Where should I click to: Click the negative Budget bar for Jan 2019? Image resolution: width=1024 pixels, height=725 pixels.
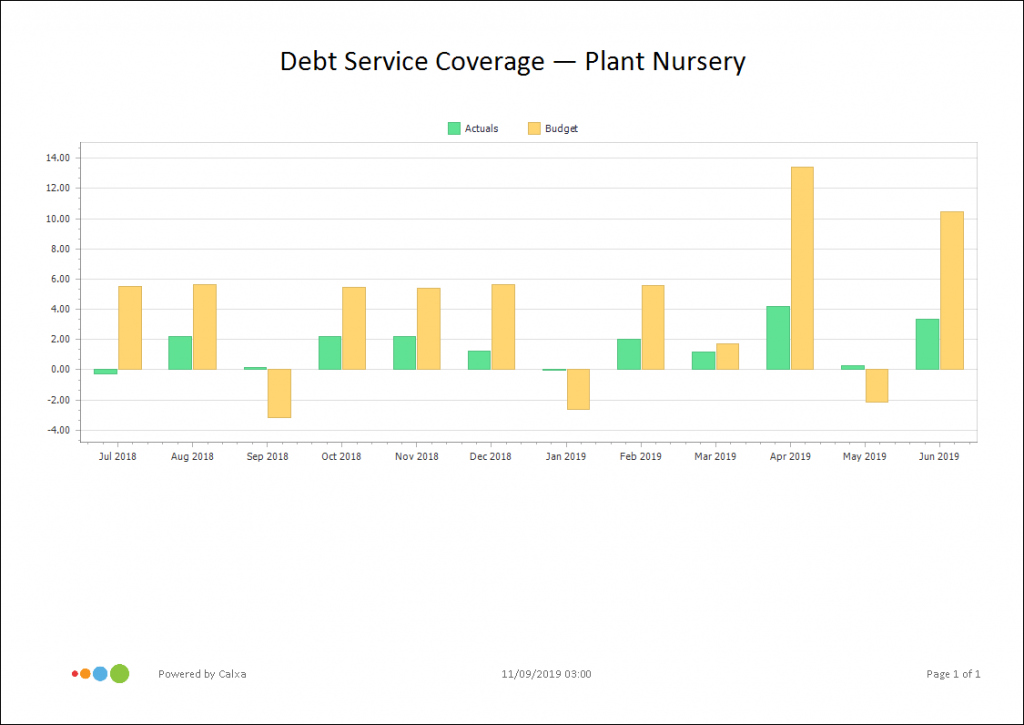(578, 389)
